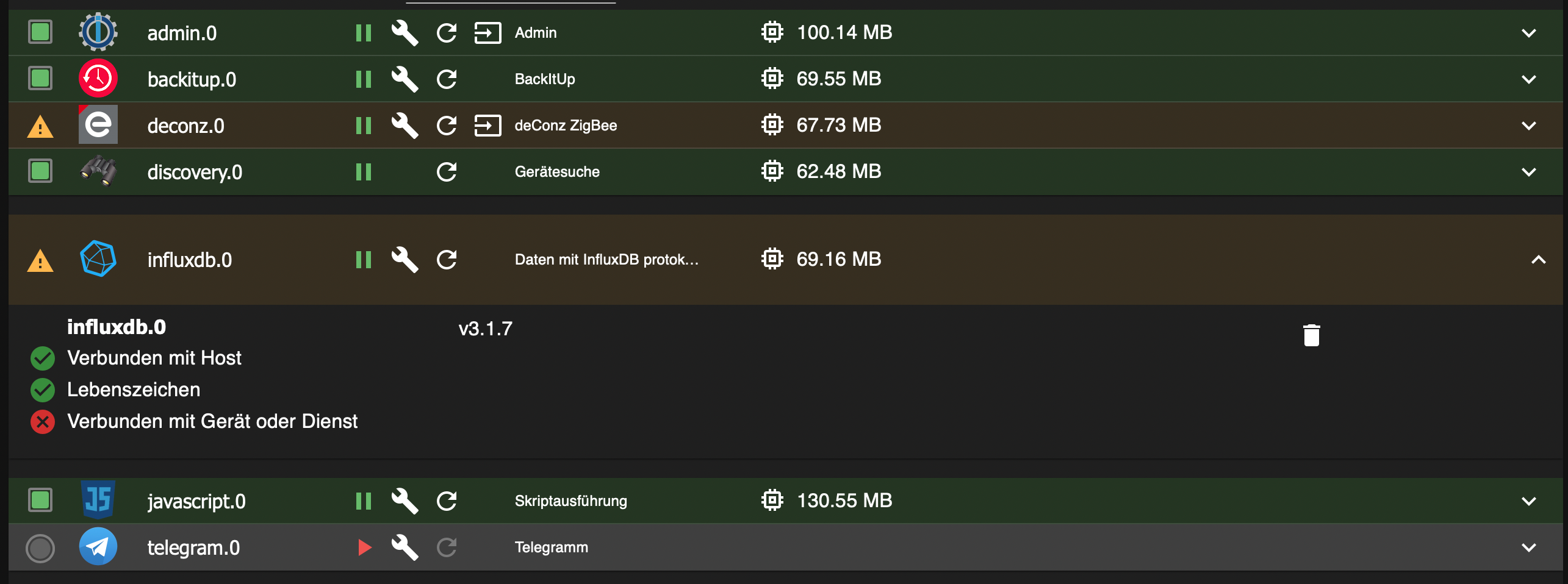Reload the javascript.0 instance
The width and height of the screenshot is (1568, 584).
click(x=447, y=501)
